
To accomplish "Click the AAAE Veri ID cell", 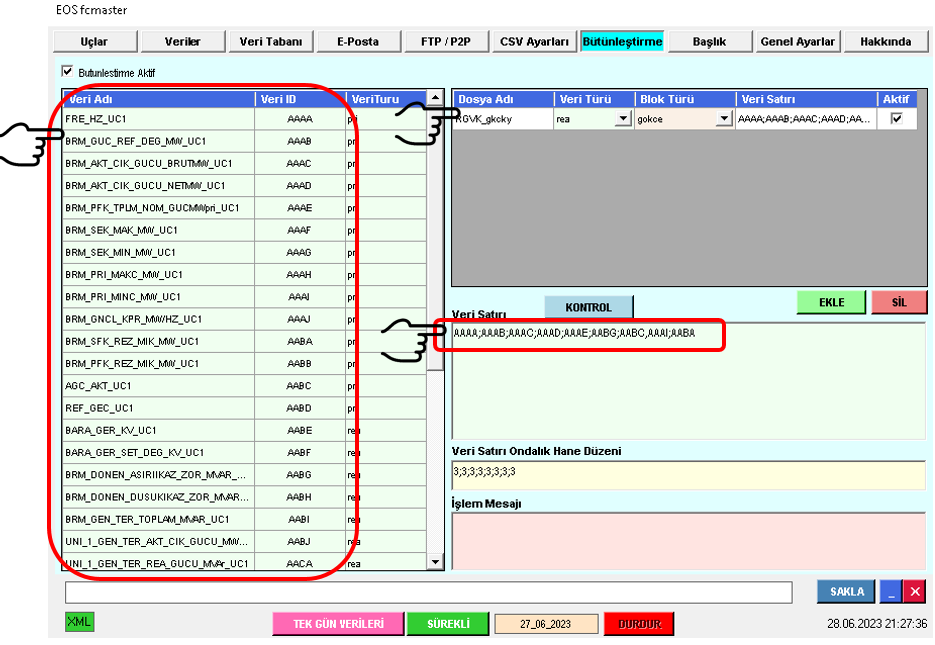I will tap(299, 207).
